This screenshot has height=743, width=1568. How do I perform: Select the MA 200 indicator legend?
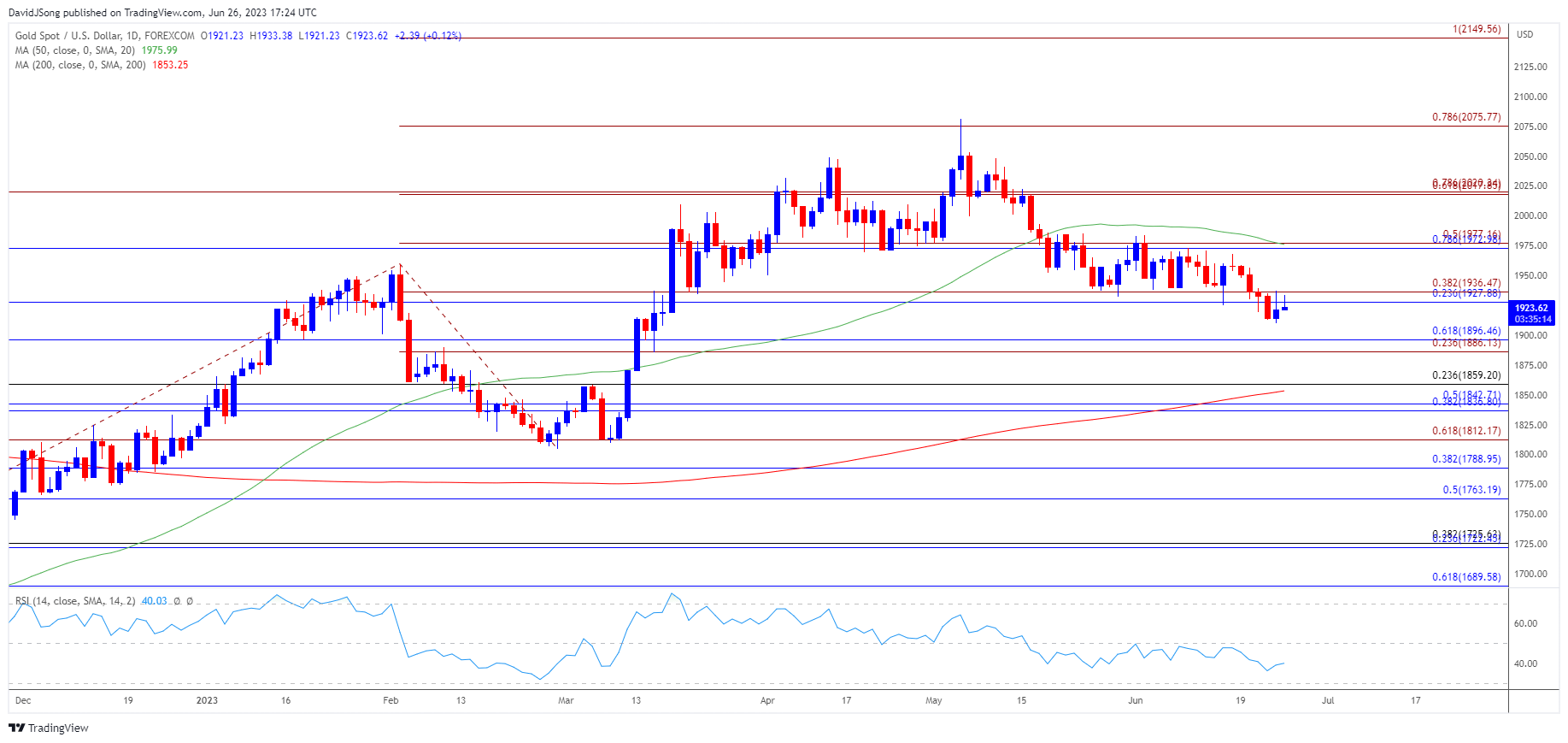(x=80, y=65)
